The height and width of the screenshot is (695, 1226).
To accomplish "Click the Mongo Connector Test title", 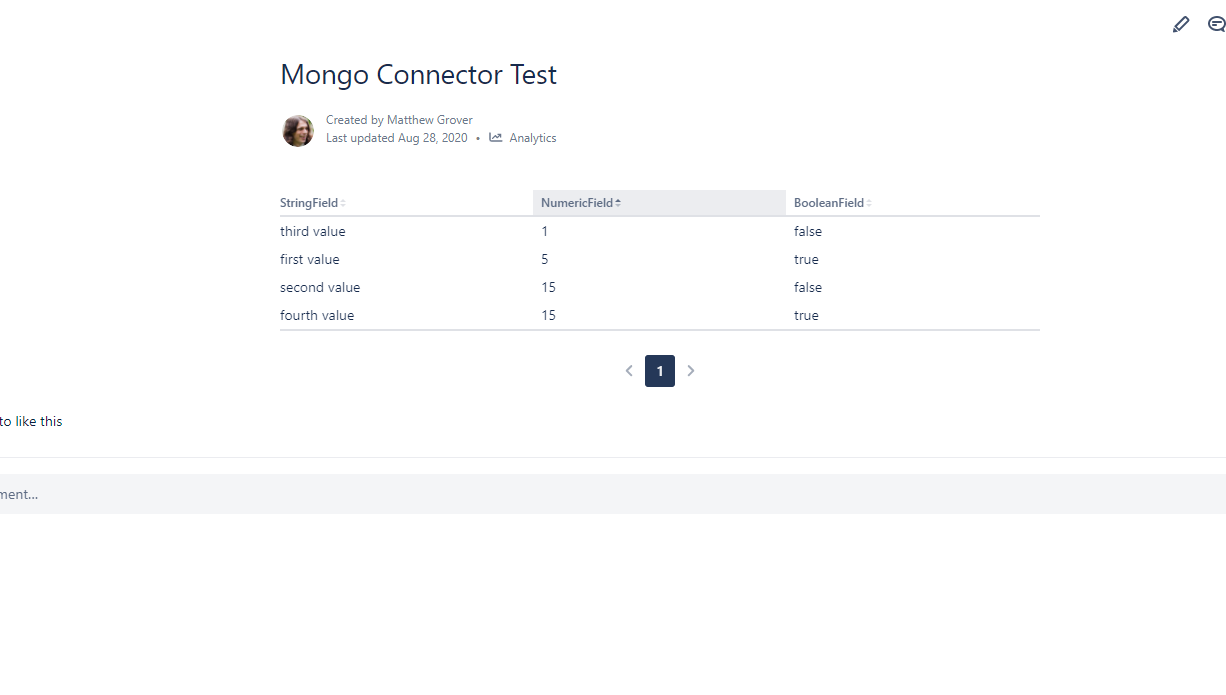I will [418, 75].
